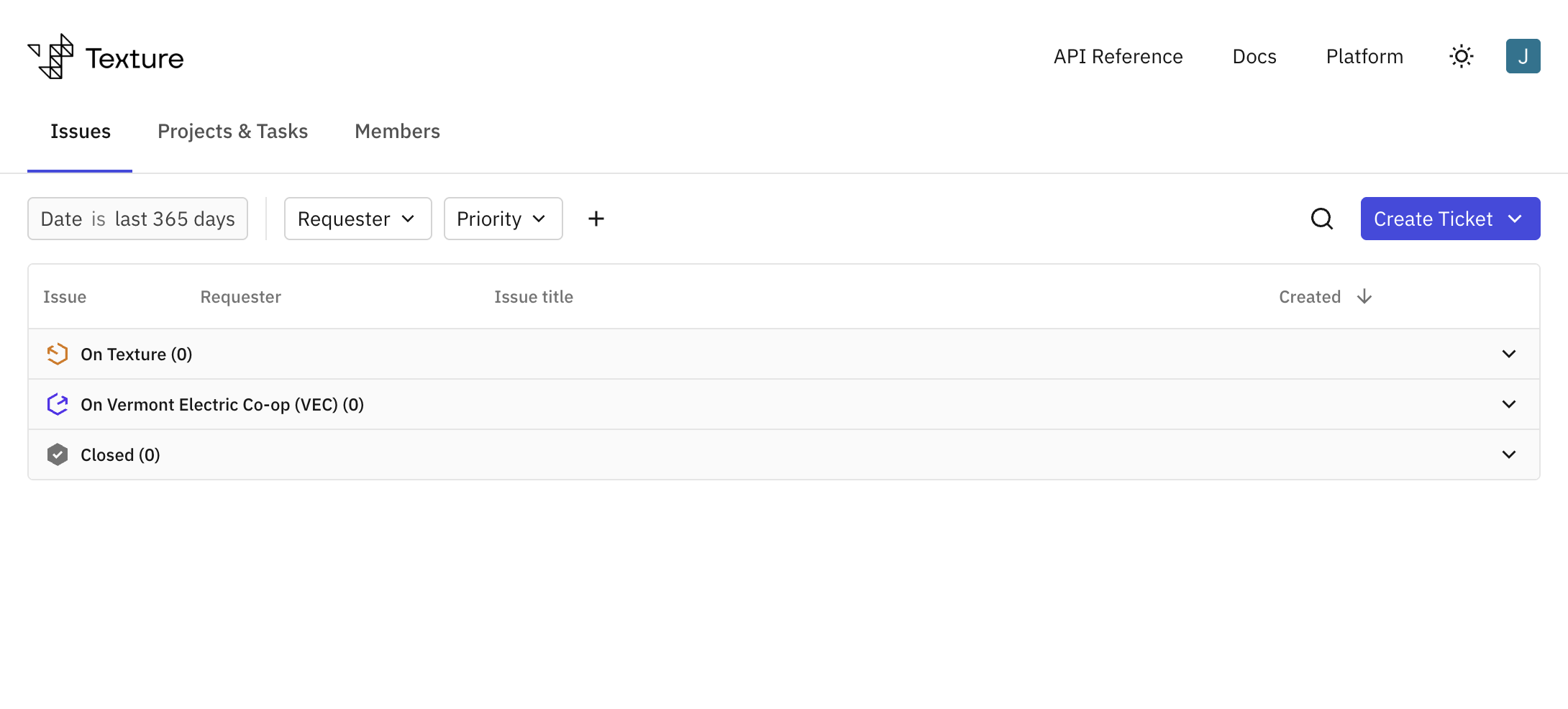Screen dimensions: 1568x709
Task: Expand the On Vermont Electric Co-op group chevron
Action: tap(1508, 404)
